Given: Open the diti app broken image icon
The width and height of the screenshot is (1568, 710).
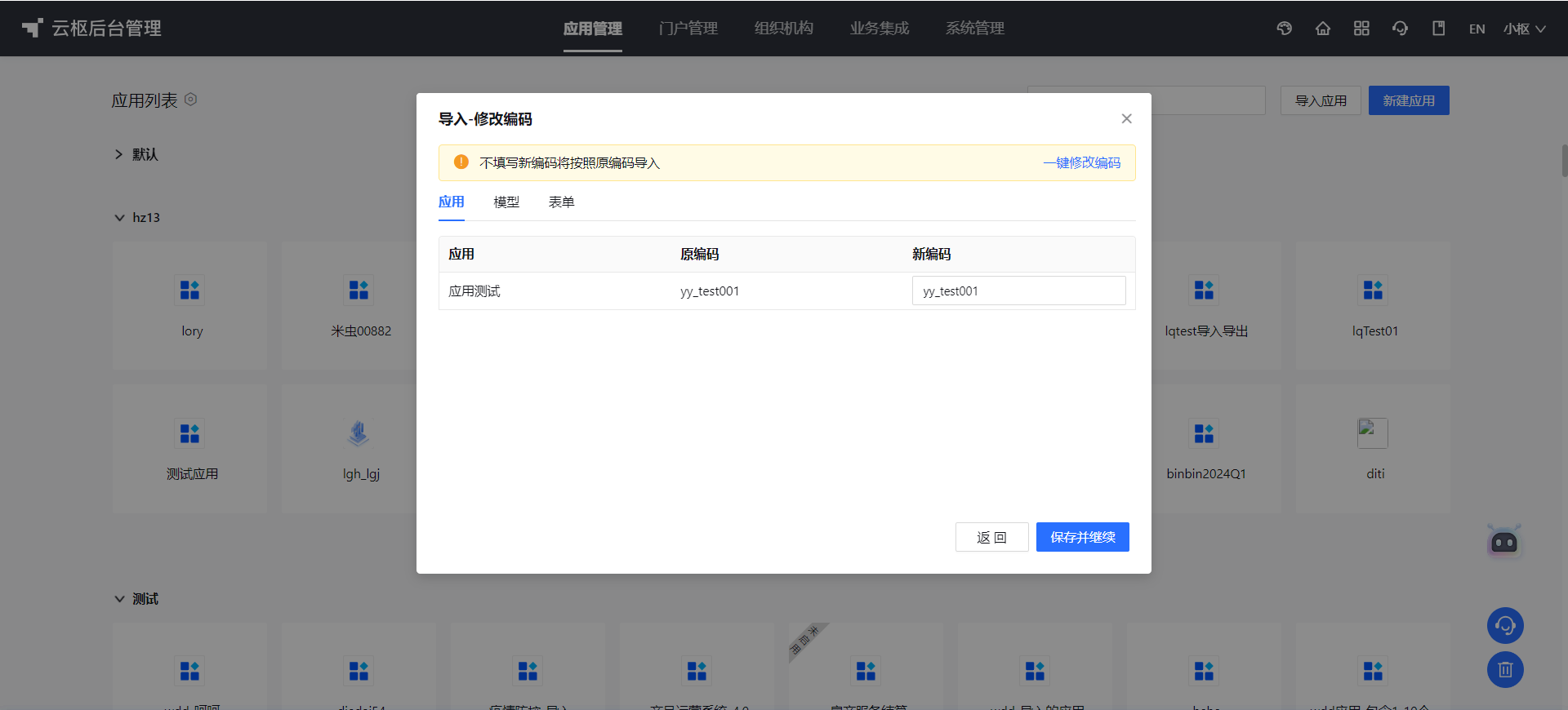Looking at the screenshot, I should (x=1373, y=433).
